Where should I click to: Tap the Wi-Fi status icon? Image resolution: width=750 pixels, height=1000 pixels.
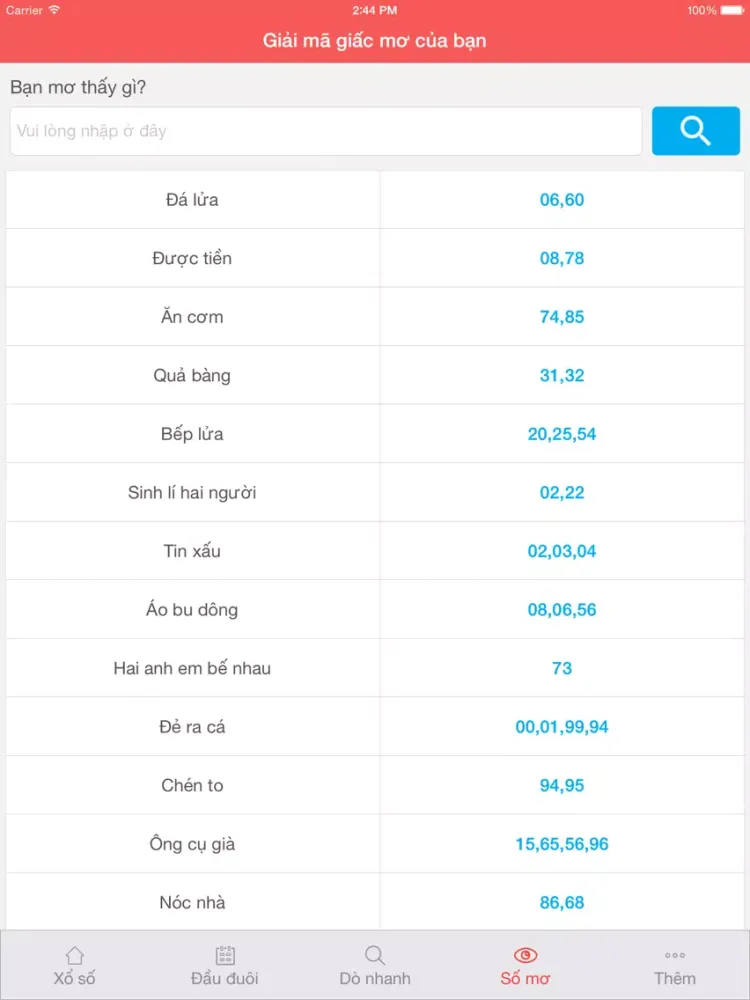point(54,10)
